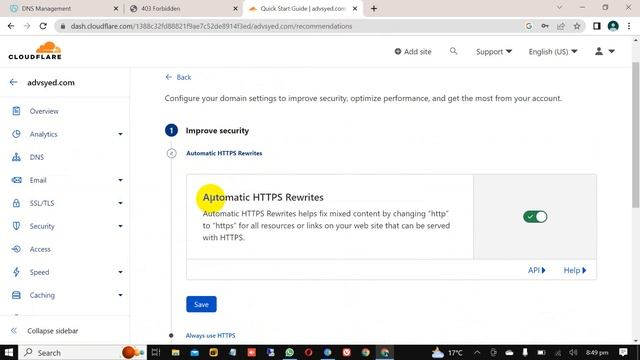Click the Always use HTTPS step link
This screenshot has width=640, height=360.
[210, 336]
